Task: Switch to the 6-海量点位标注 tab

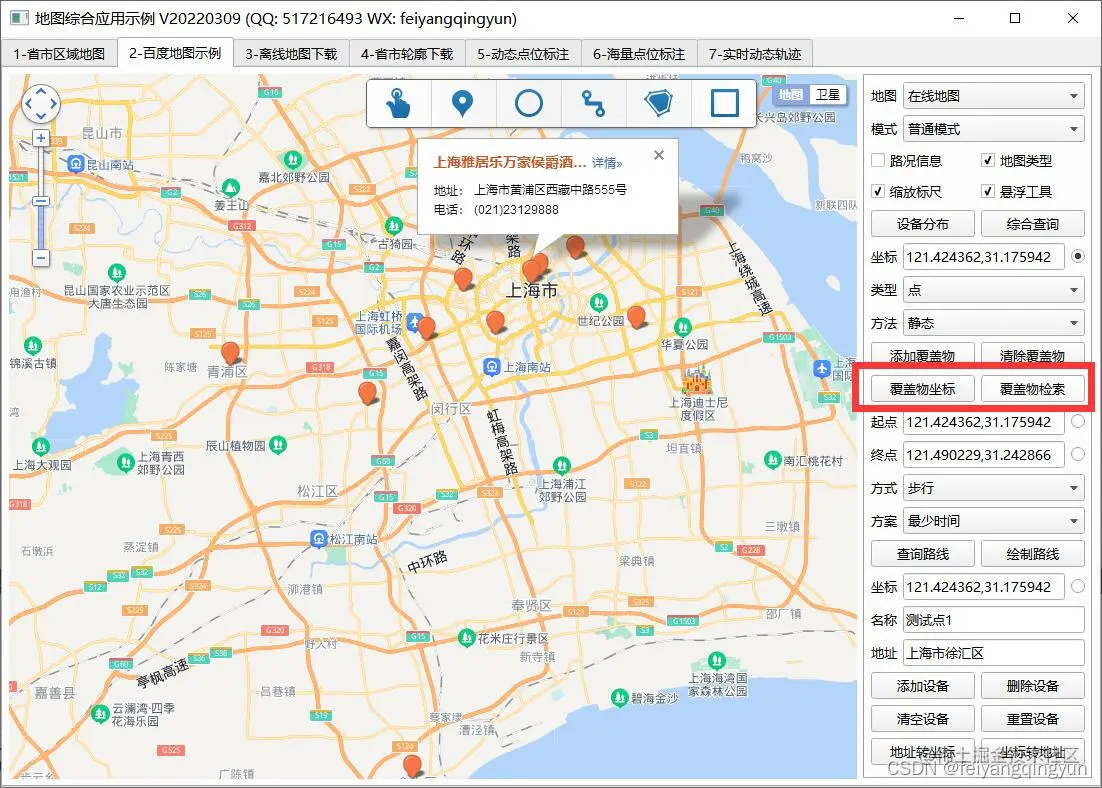Action: 639,53
